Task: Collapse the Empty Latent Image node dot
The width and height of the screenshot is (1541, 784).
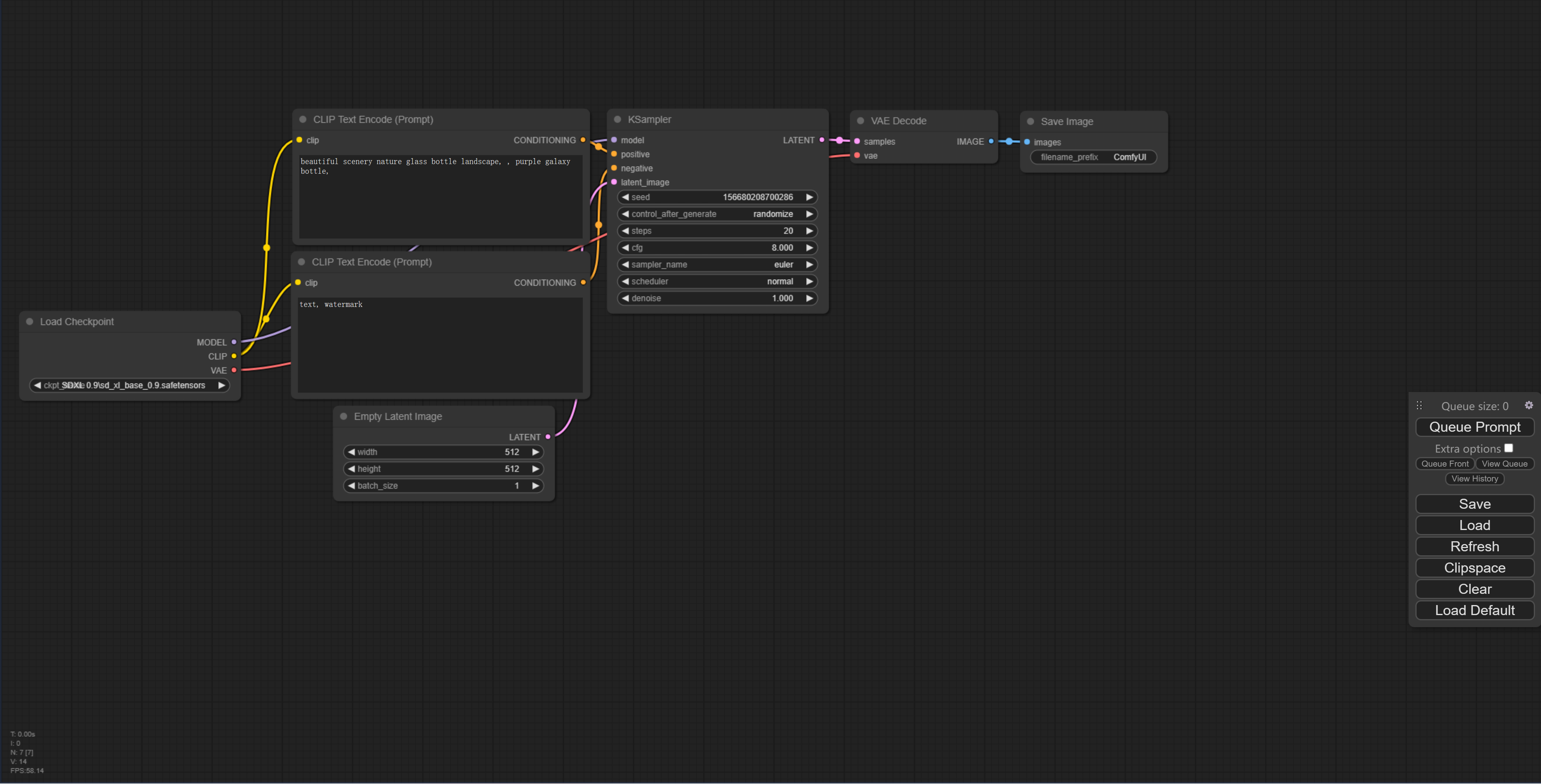Action: point(344,416)
